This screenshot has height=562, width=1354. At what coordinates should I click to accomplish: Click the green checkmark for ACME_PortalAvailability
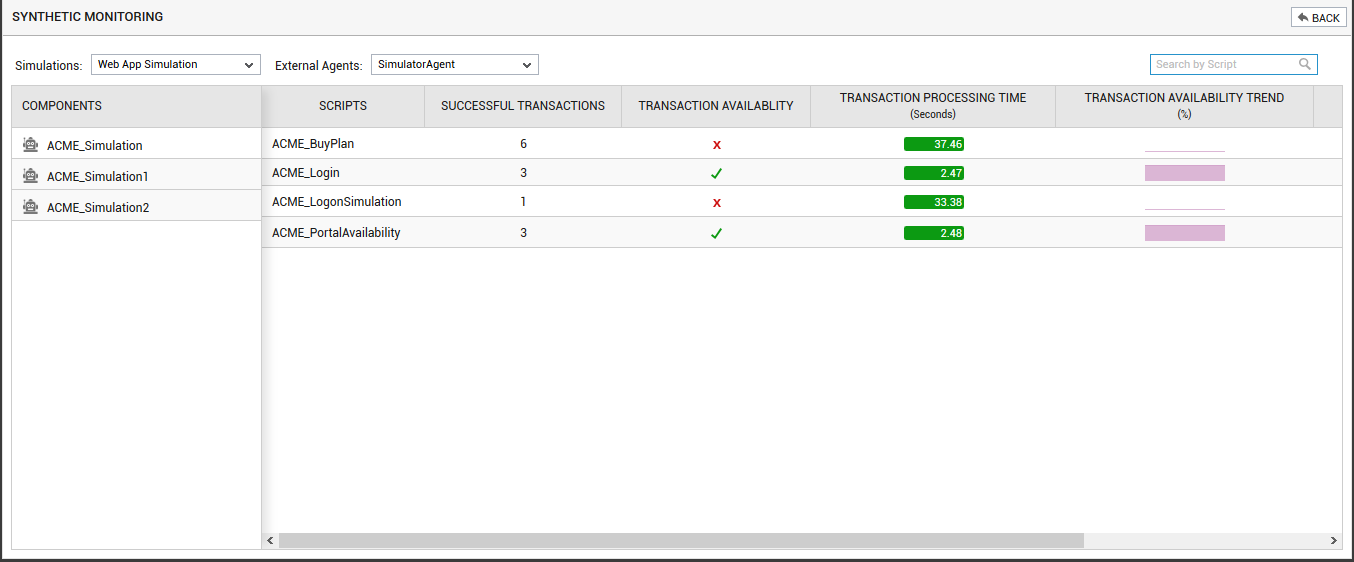pos(717,234)
